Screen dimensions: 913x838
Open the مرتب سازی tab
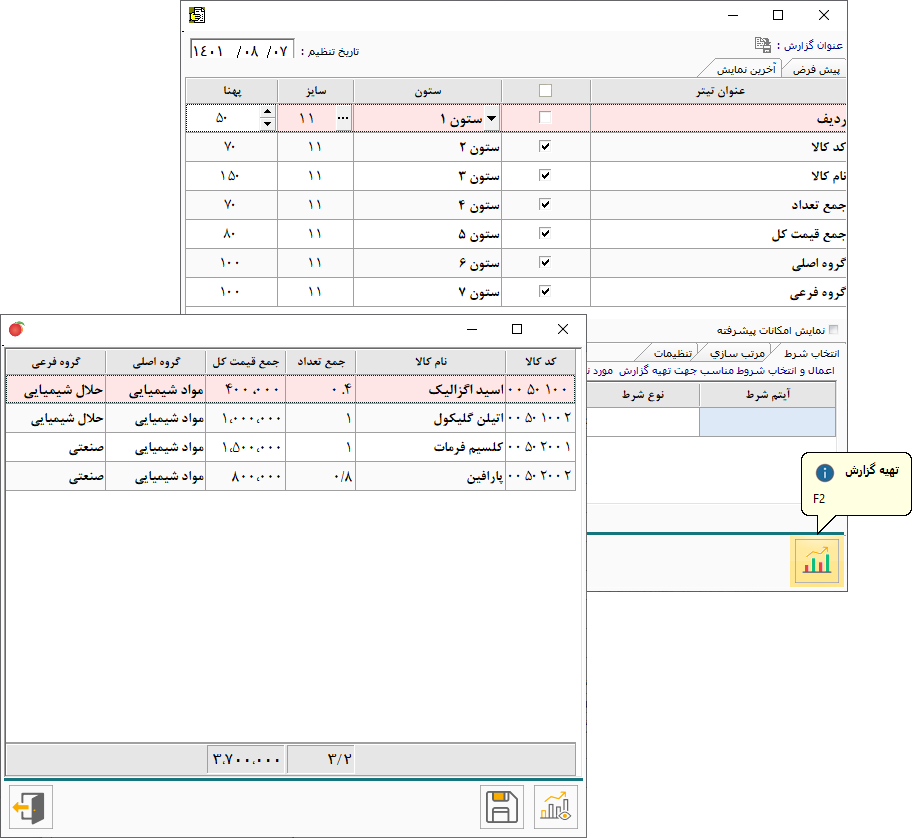pyautogui.click(x=738, y=353)
